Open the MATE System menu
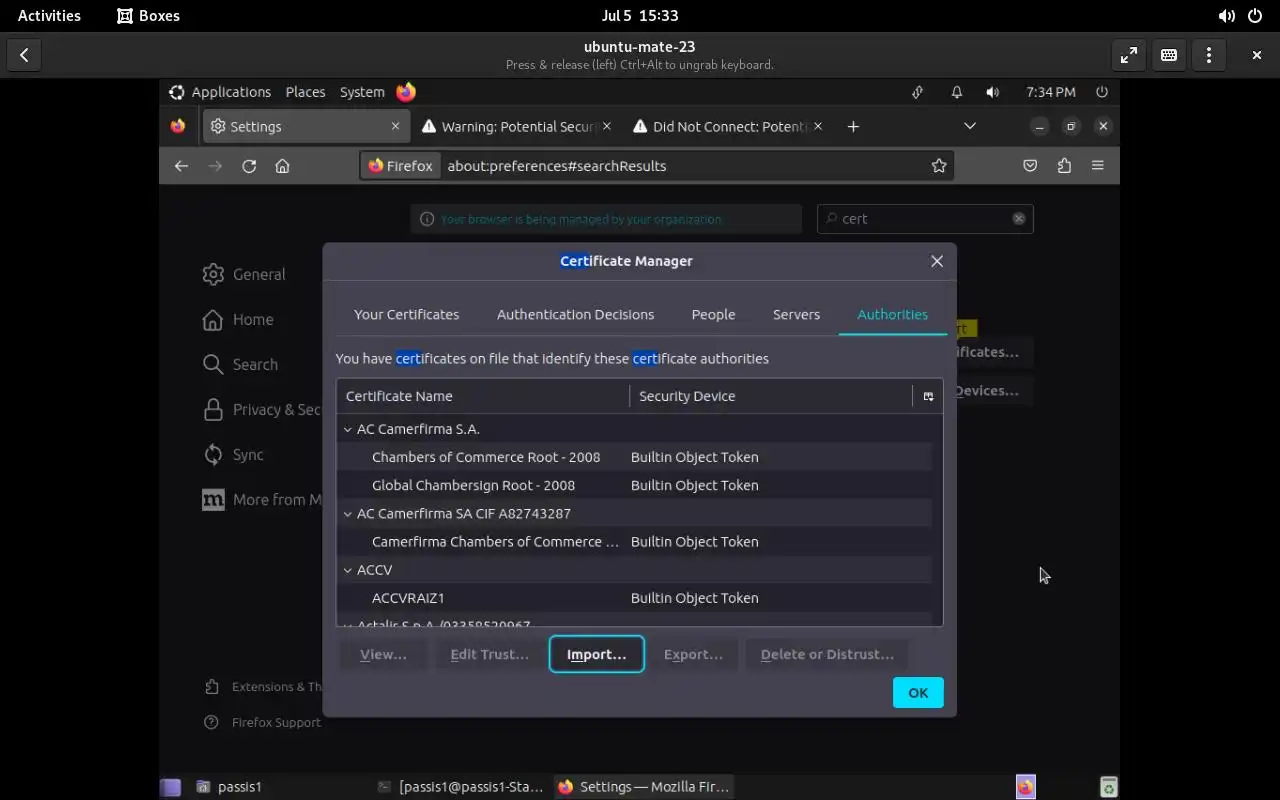This screenshot has width=1280, height=800. tap(362, 92)
